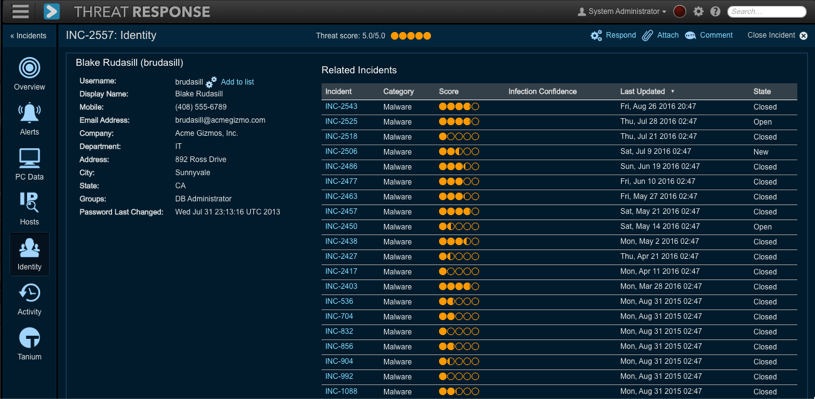Image resolution: width=815 pixels, height=399 pixels.
Task: Open the Activity history section
Action: click(x=29, y=299)
